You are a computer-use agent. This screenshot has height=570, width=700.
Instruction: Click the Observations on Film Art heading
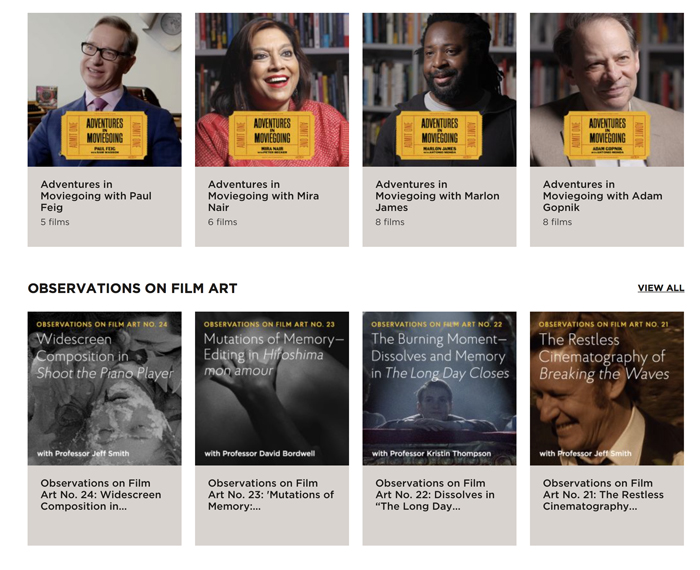[x=132, y=288]
